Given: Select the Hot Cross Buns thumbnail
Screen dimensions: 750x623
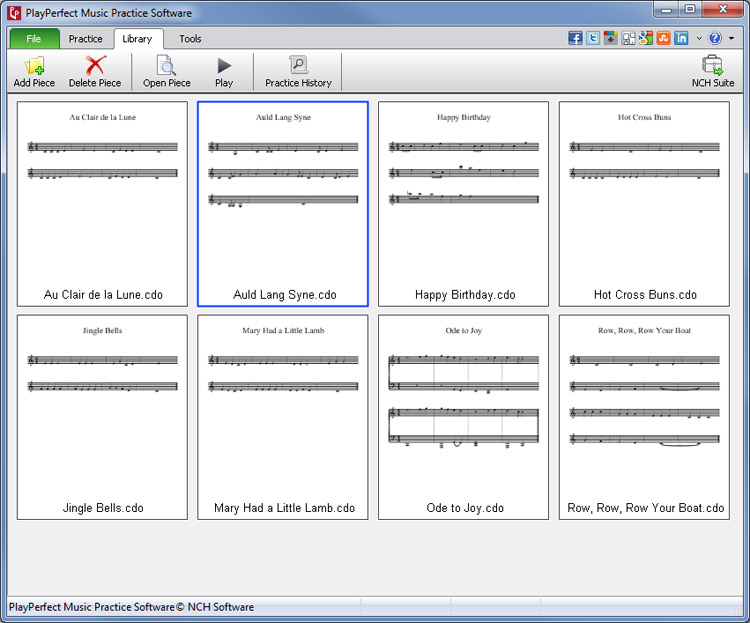Looking at the screenshot, I should click(644, 204).
